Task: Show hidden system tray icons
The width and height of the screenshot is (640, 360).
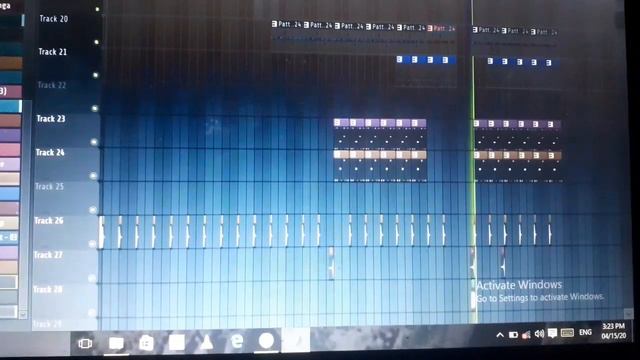Action: [x=500, y=335]
